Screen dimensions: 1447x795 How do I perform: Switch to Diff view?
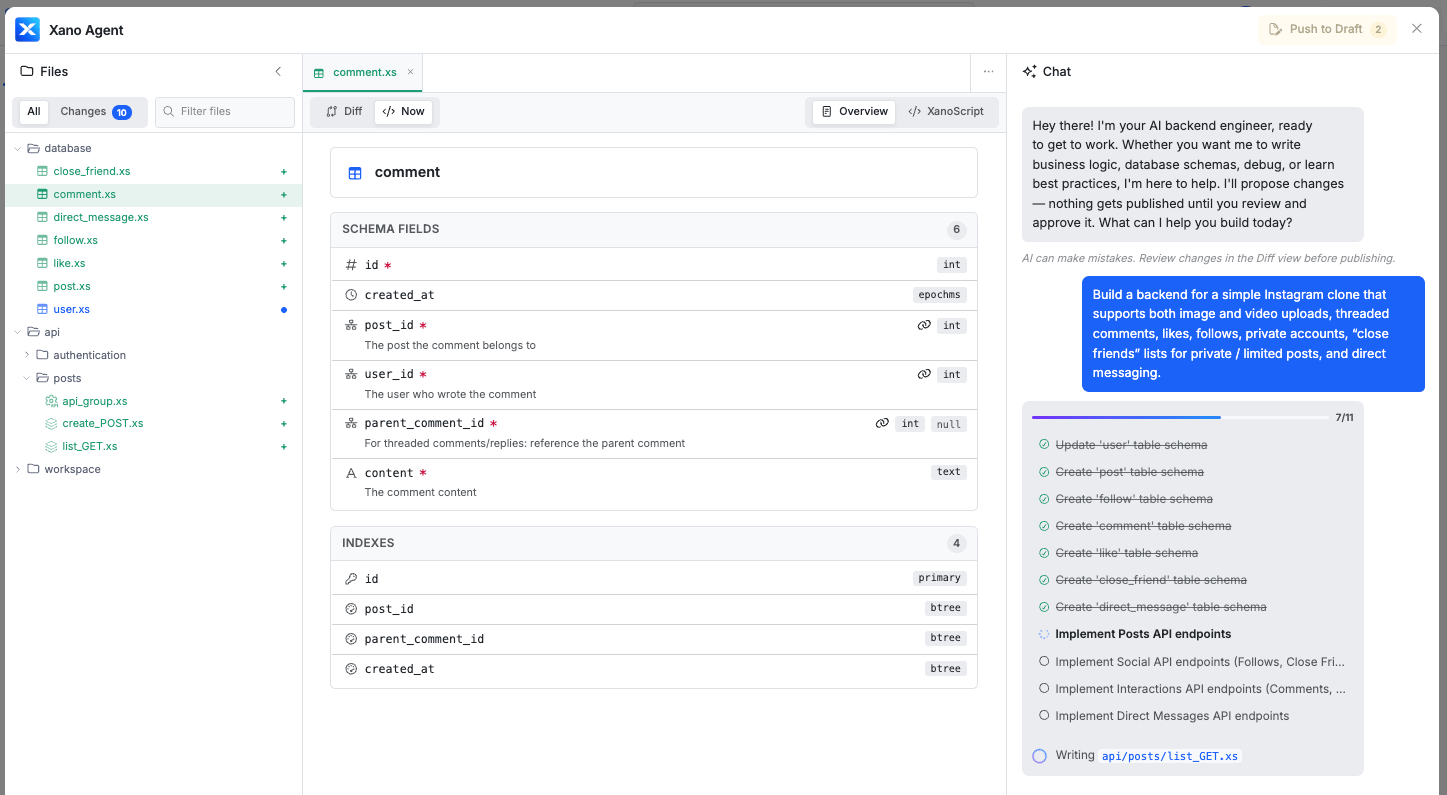pyautogui.click(x=344, y=112)
